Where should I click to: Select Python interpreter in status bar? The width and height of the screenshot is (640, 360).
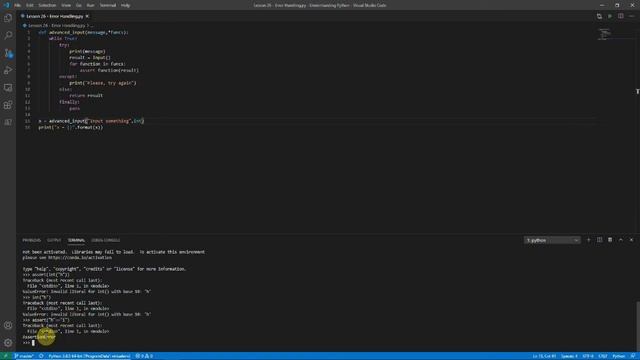point(89,356)
